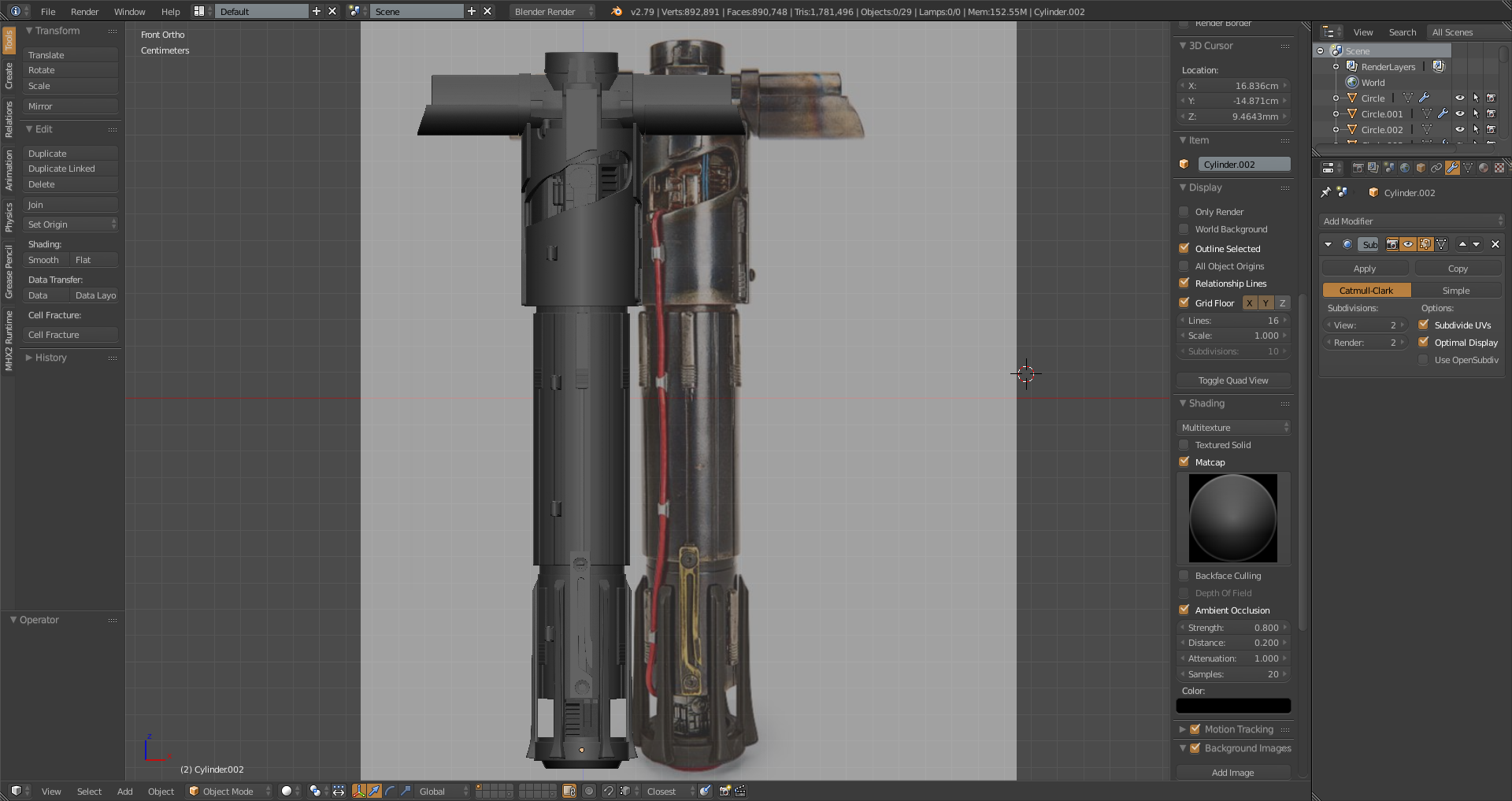
Task: Open the ambient occlusion color swatch
Action: coord(1233,706)
